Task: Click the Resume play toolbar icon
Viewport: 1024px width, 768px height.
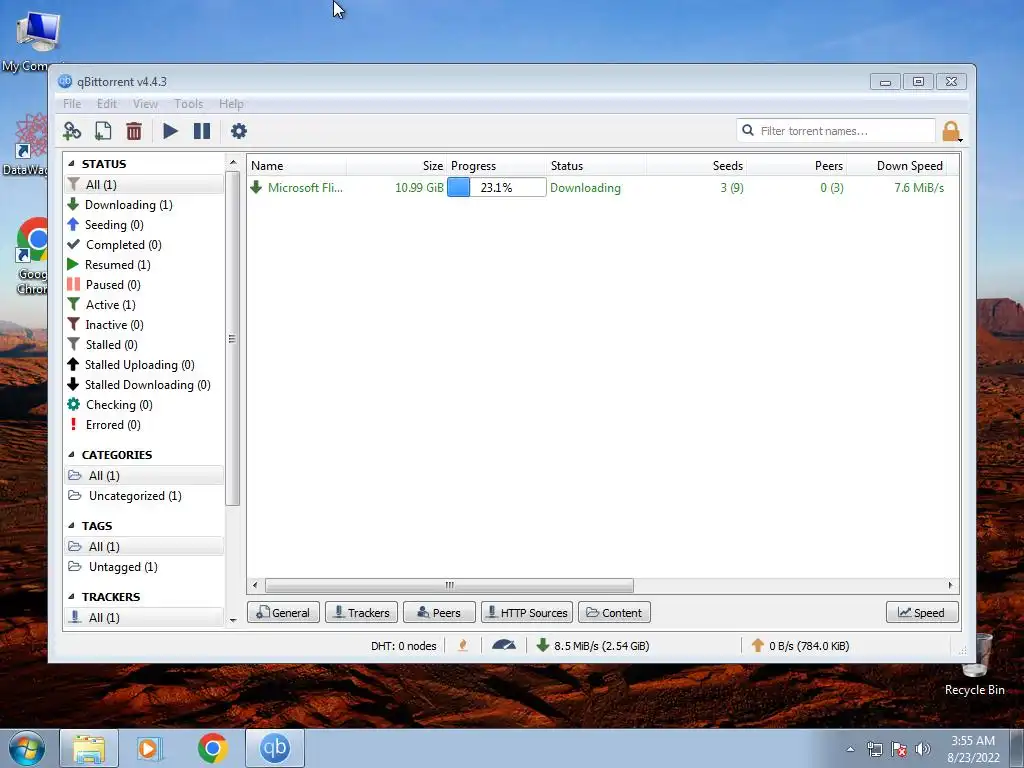Action: point(170,131)
